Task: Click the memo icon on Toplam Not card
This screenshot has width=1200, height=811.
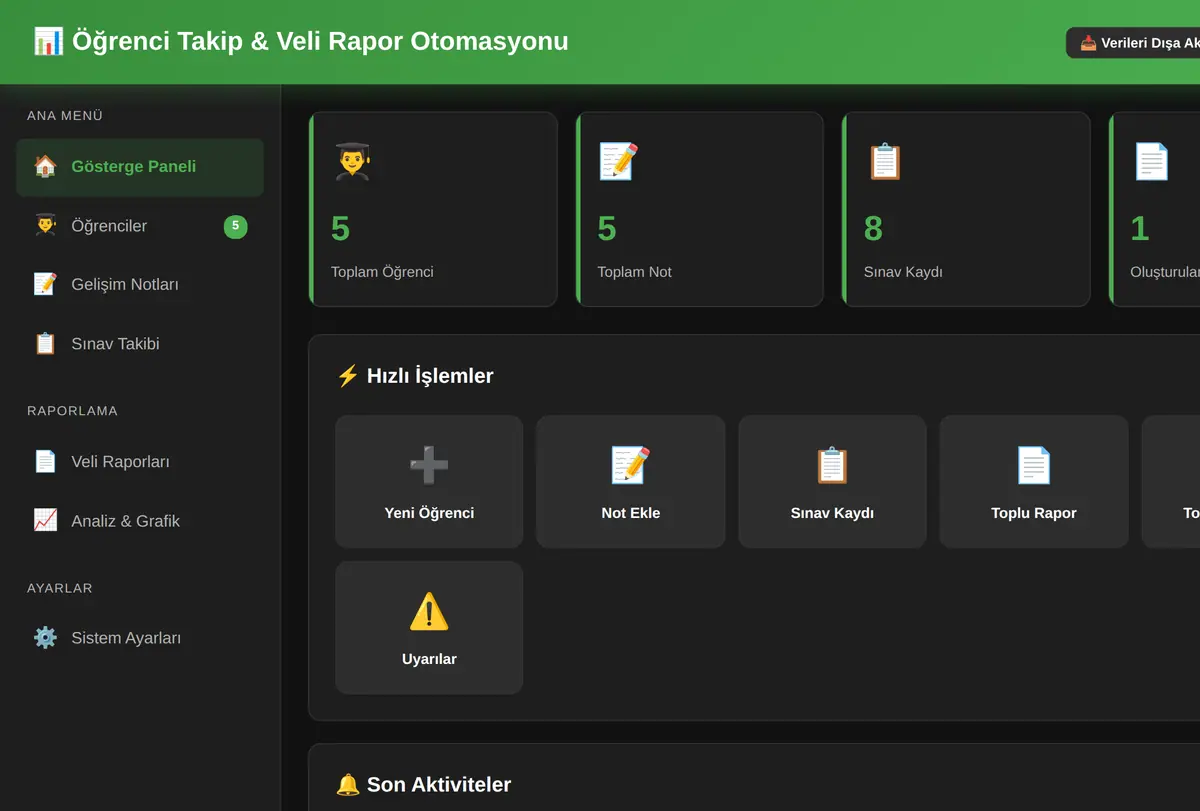Action: (618, 161)
